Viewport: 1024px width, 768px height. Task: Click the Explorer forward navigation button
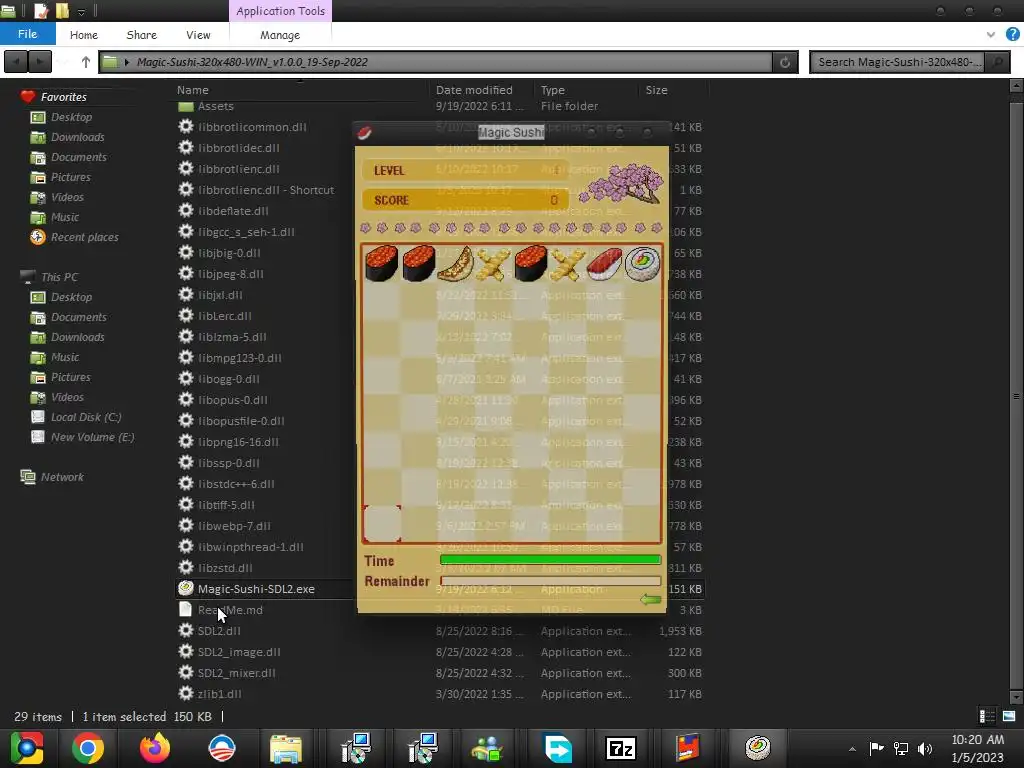[40, 62]
